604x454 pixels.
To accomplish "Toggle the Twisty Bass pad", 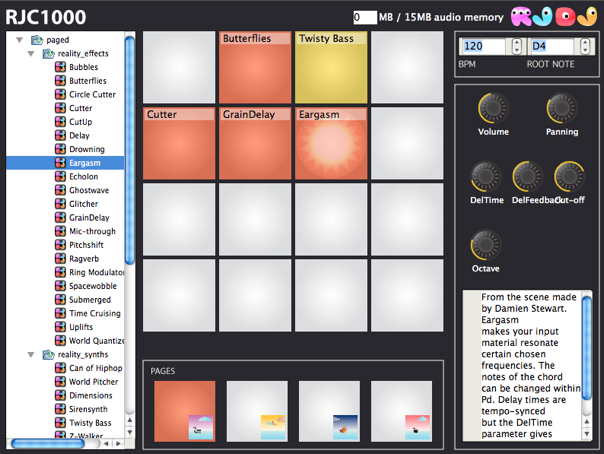I will [x=331, y=67].
